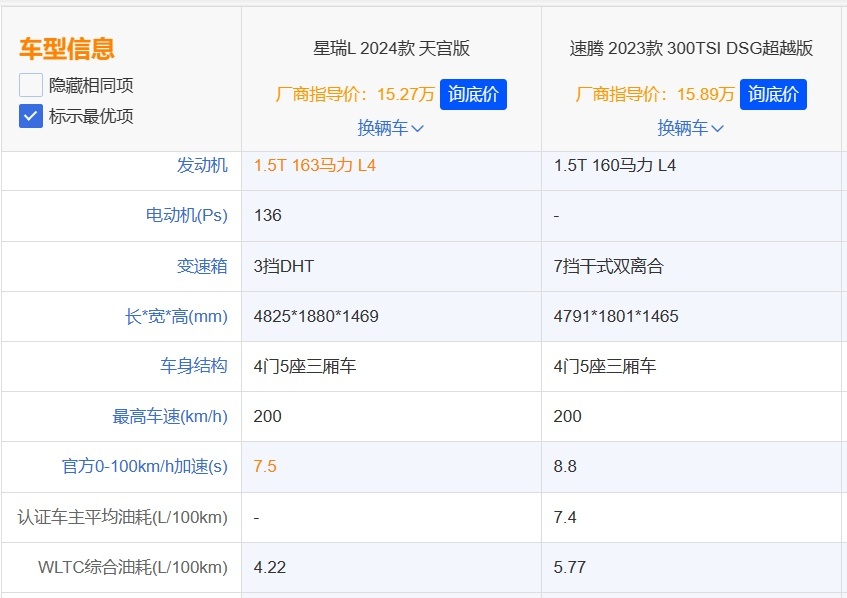Select the WLTC综合油耗(L/100km) label
The height and width of the screenshot is (598, 847).
coord(133,568)
